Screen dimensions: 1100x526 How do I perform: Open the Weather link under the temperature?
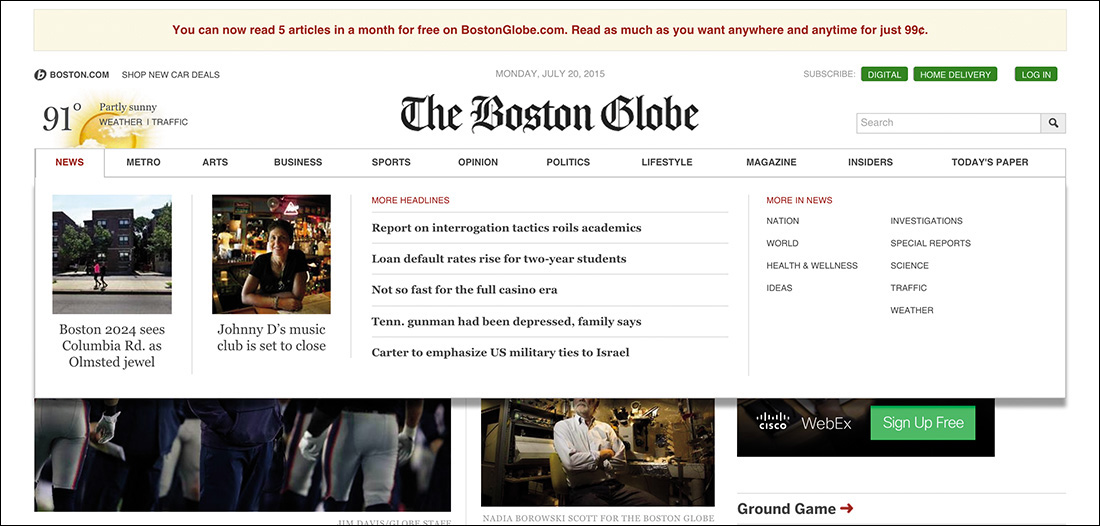120,122
